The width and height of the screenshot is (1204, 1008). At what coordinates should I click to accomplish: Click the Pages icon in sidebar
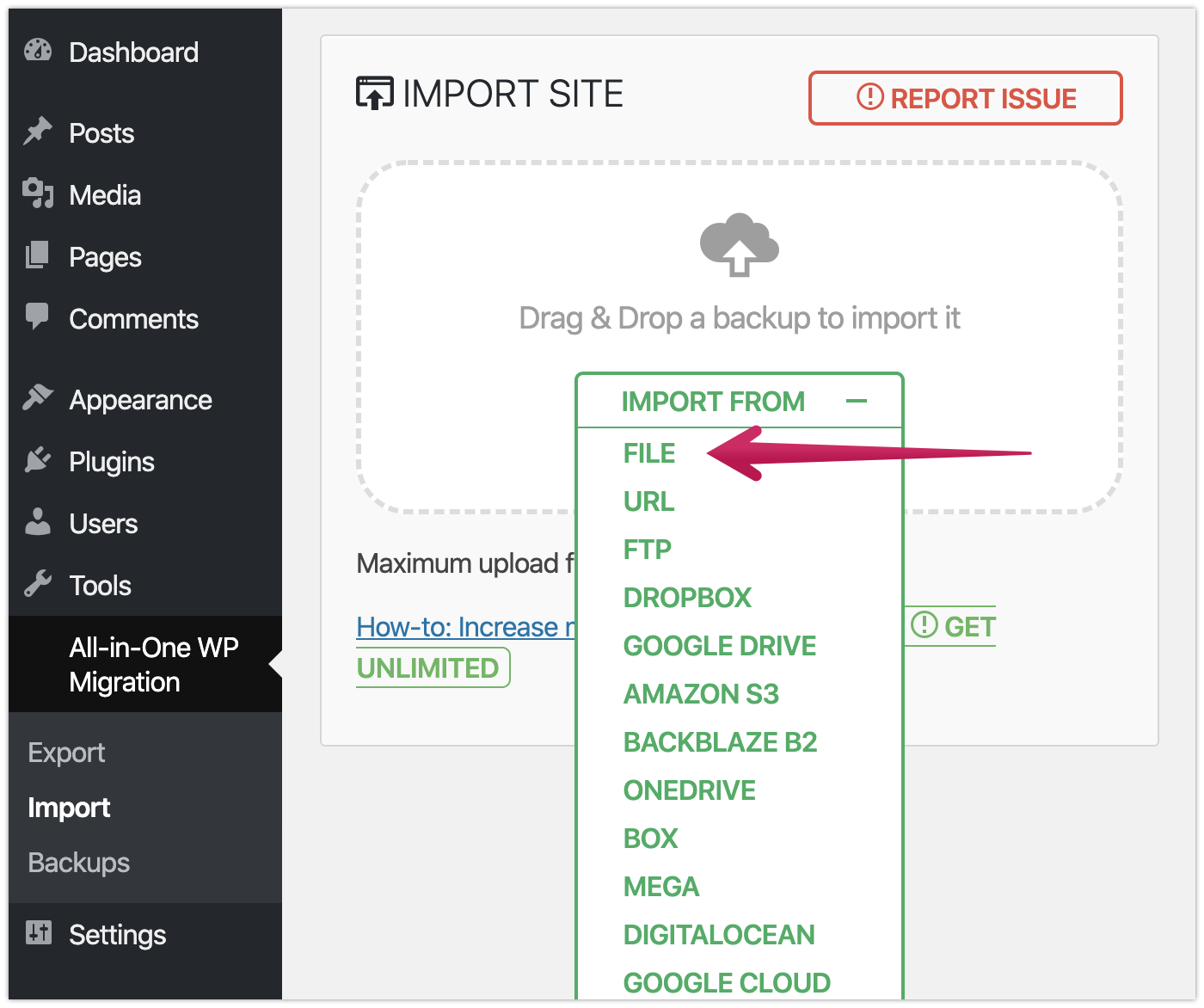pos(38,255)
